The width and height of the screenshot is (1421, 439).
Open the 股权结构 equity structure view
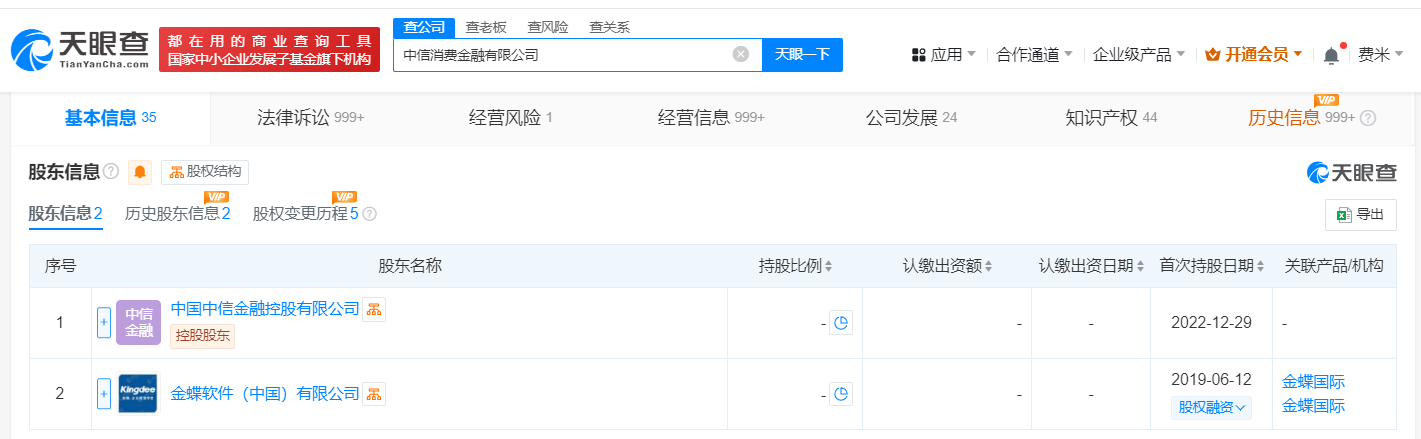click(205, 172)
